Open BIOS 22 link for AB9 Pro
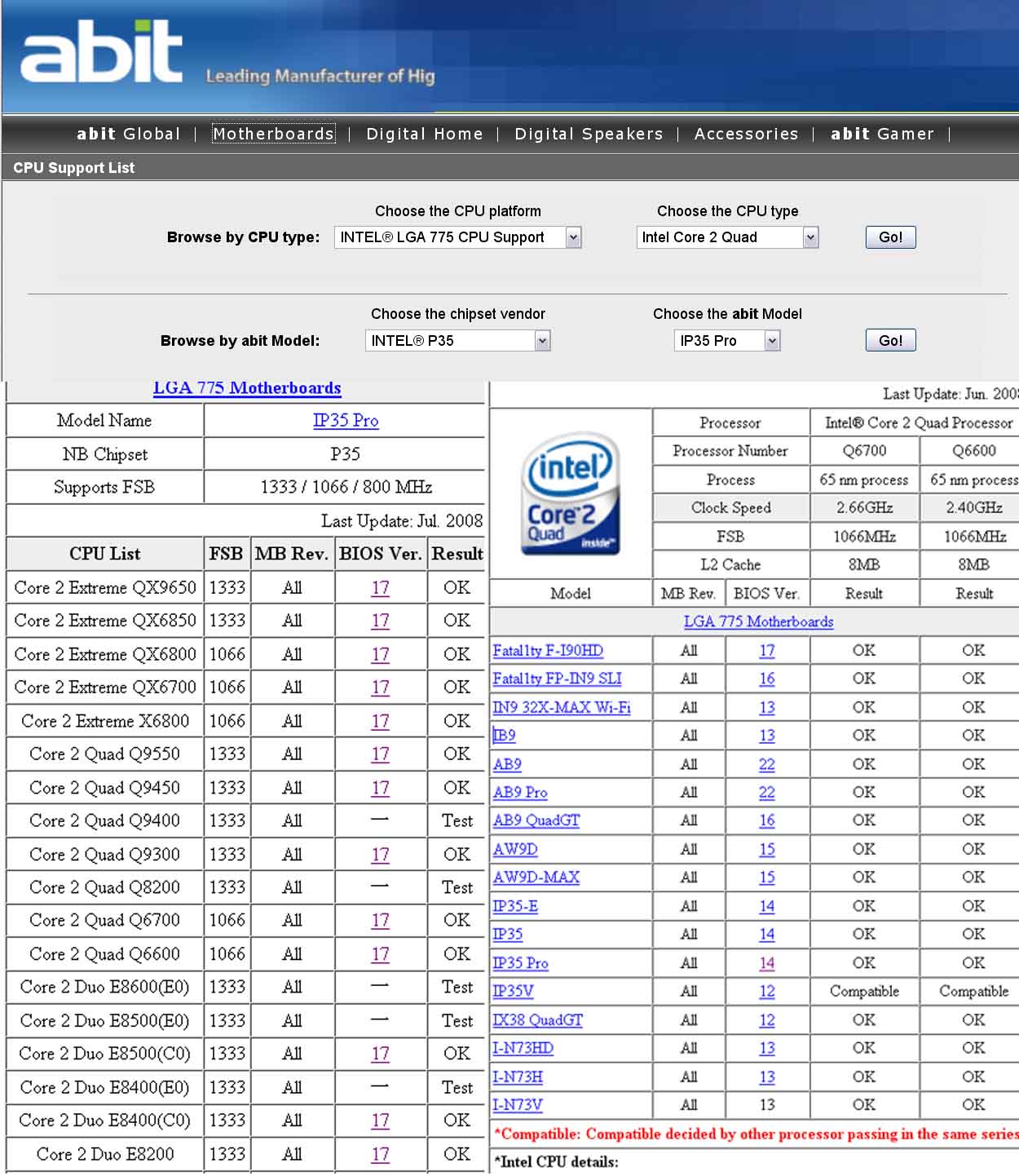The height and width of the screenshot is (1176, 1019). (x=767, y=792)
